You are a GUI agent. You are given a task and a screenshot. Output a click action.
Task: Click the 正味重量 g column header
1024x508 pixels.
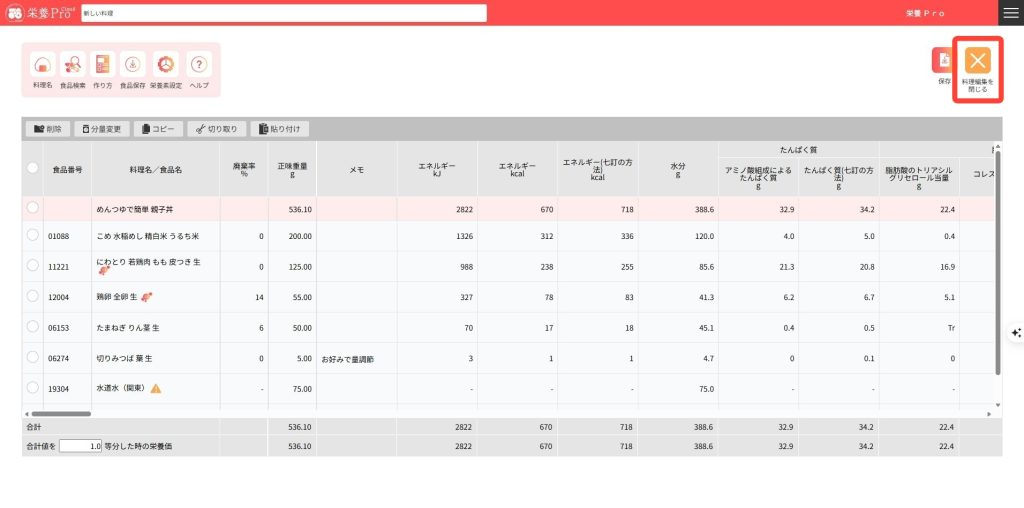click(x=292, y=170)
